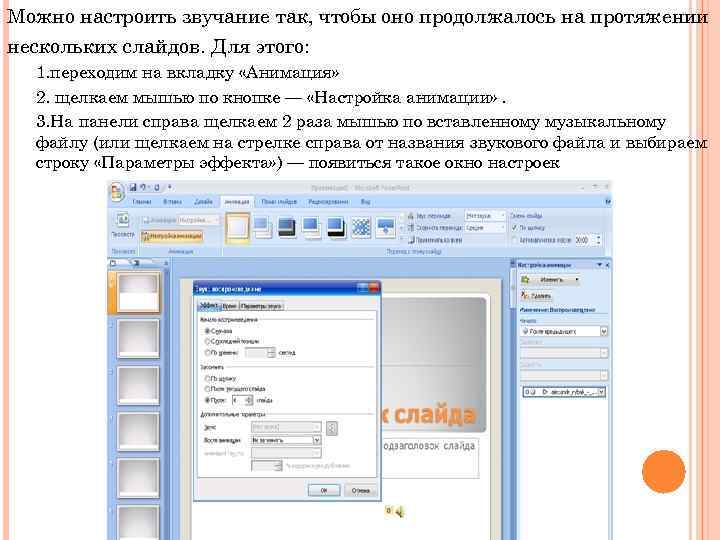Switch to Эффект tab in sound dialog
Screen dimensions: 720x540
click(x=209, y=305)
